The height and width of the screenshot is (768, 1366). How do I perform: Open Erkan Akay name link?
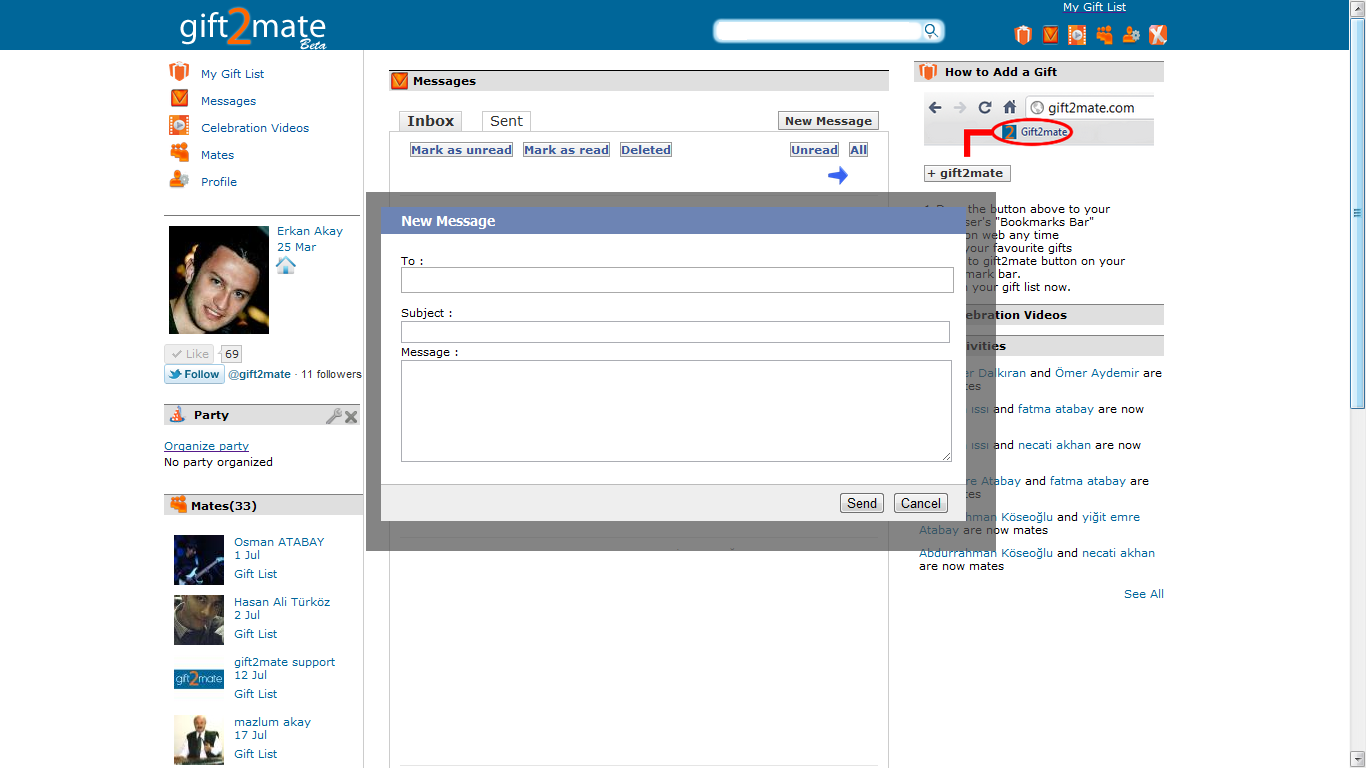click(x=310, y=231)
